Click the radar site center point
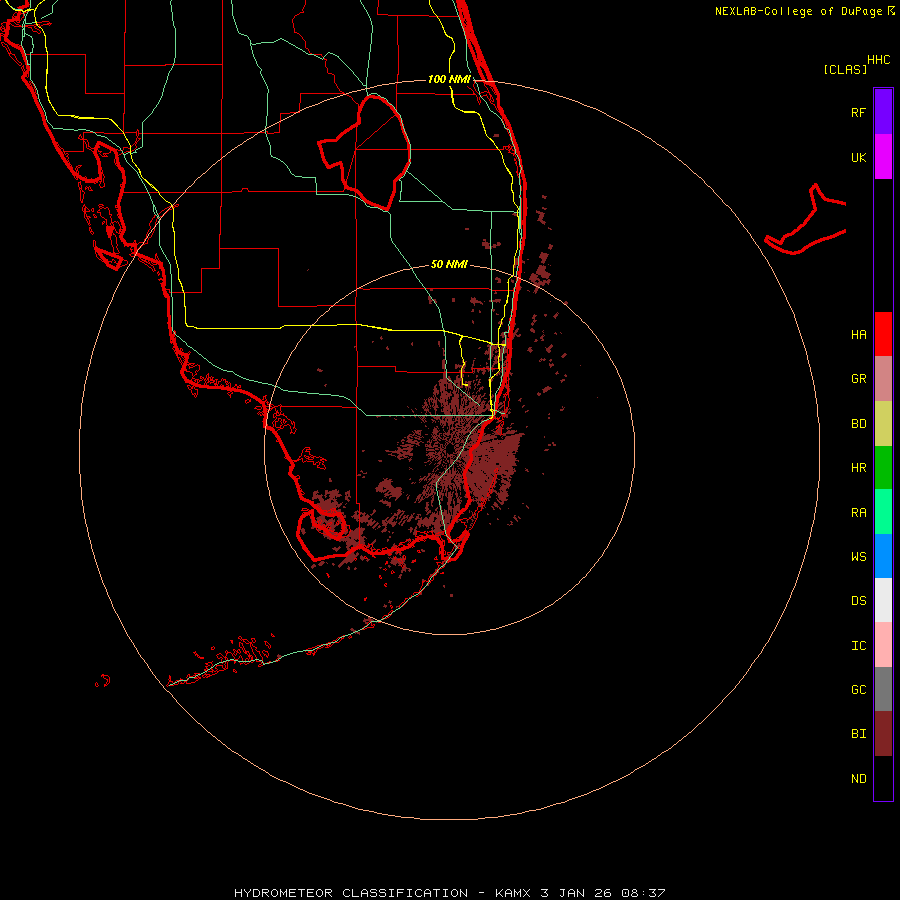The height and width of the screenshot is (900, 900). point(449,449)
